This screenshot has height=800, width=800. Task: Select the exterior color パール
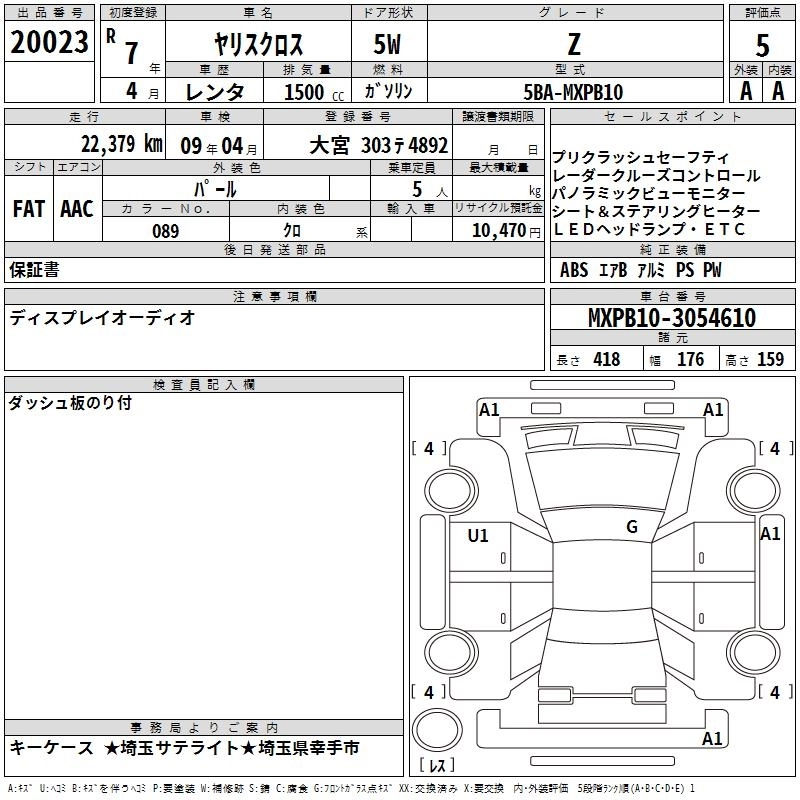[215, 189]
